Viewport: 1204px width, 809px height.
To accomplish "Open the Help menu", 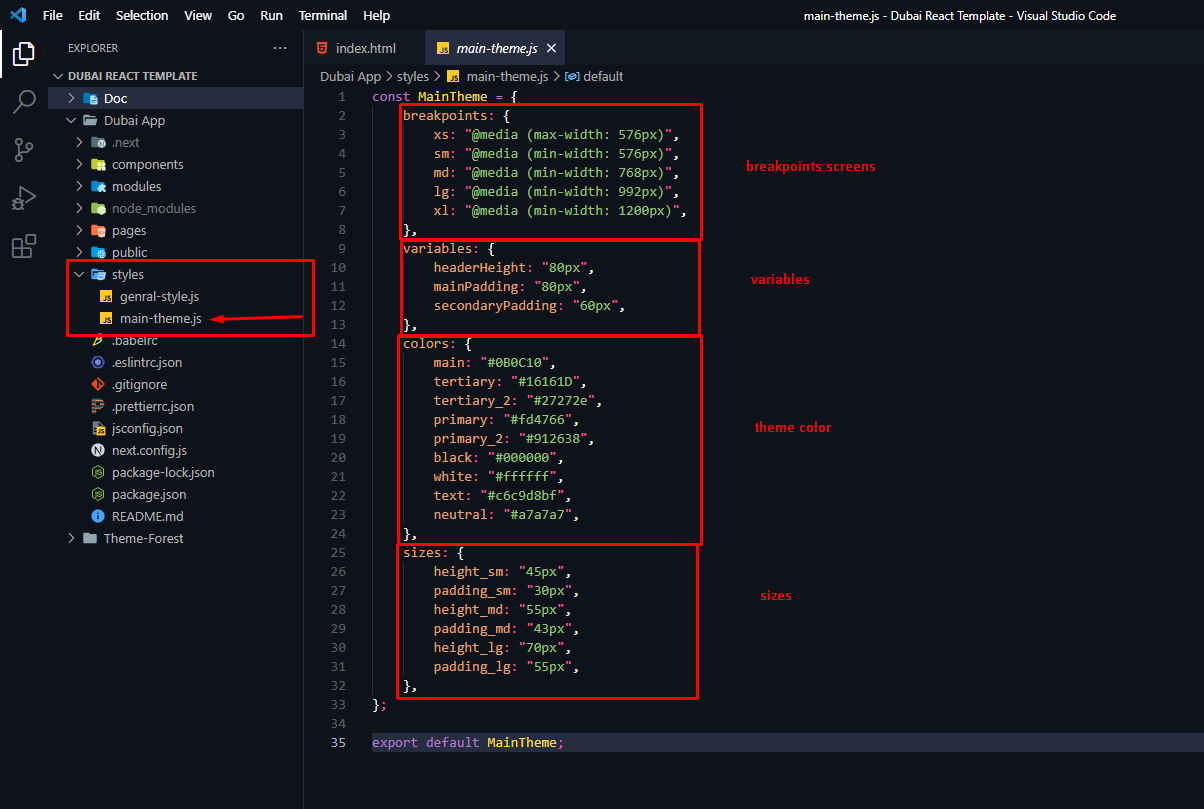I will 377,15.
